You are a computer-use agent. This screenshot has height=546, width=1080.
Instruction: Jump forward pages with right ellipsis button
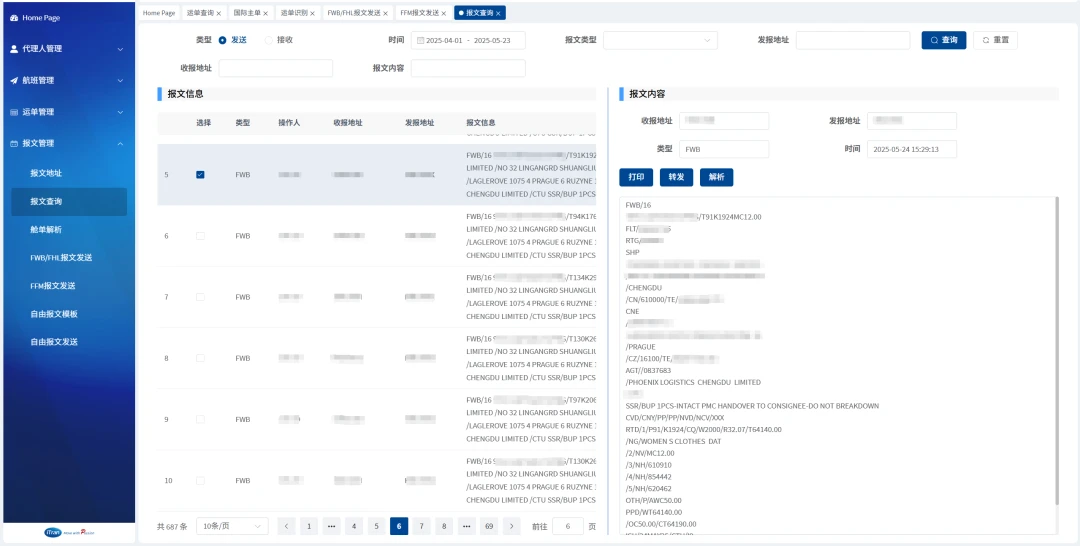466,526
